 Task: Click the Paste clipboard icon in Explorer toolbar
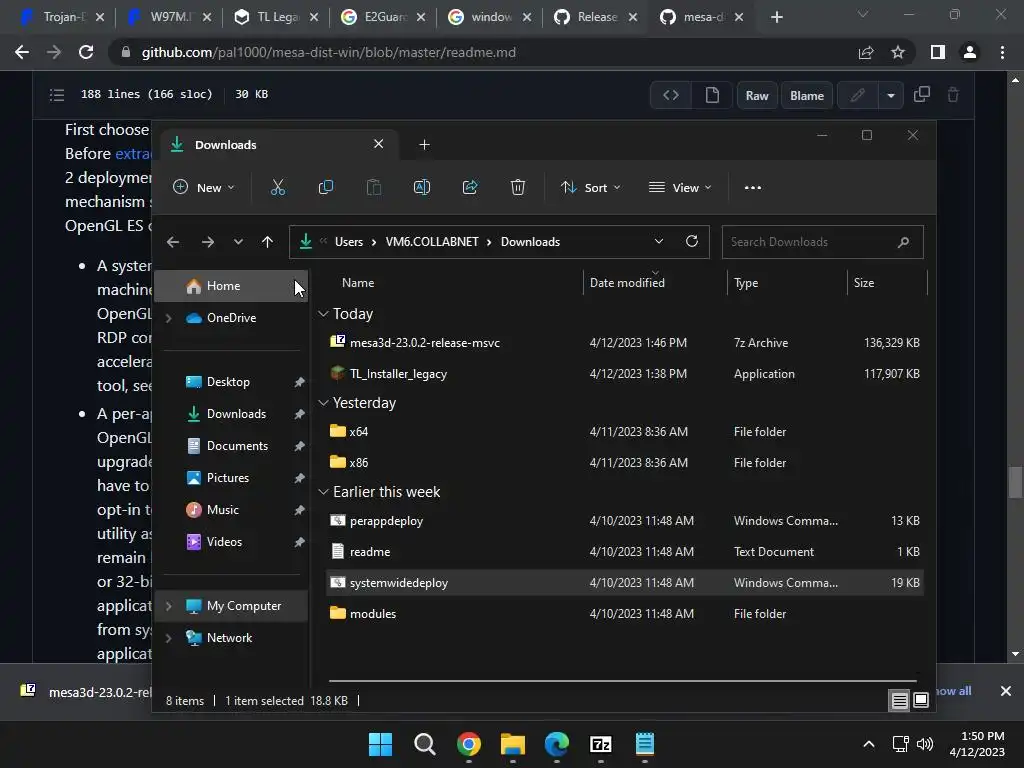374,187
